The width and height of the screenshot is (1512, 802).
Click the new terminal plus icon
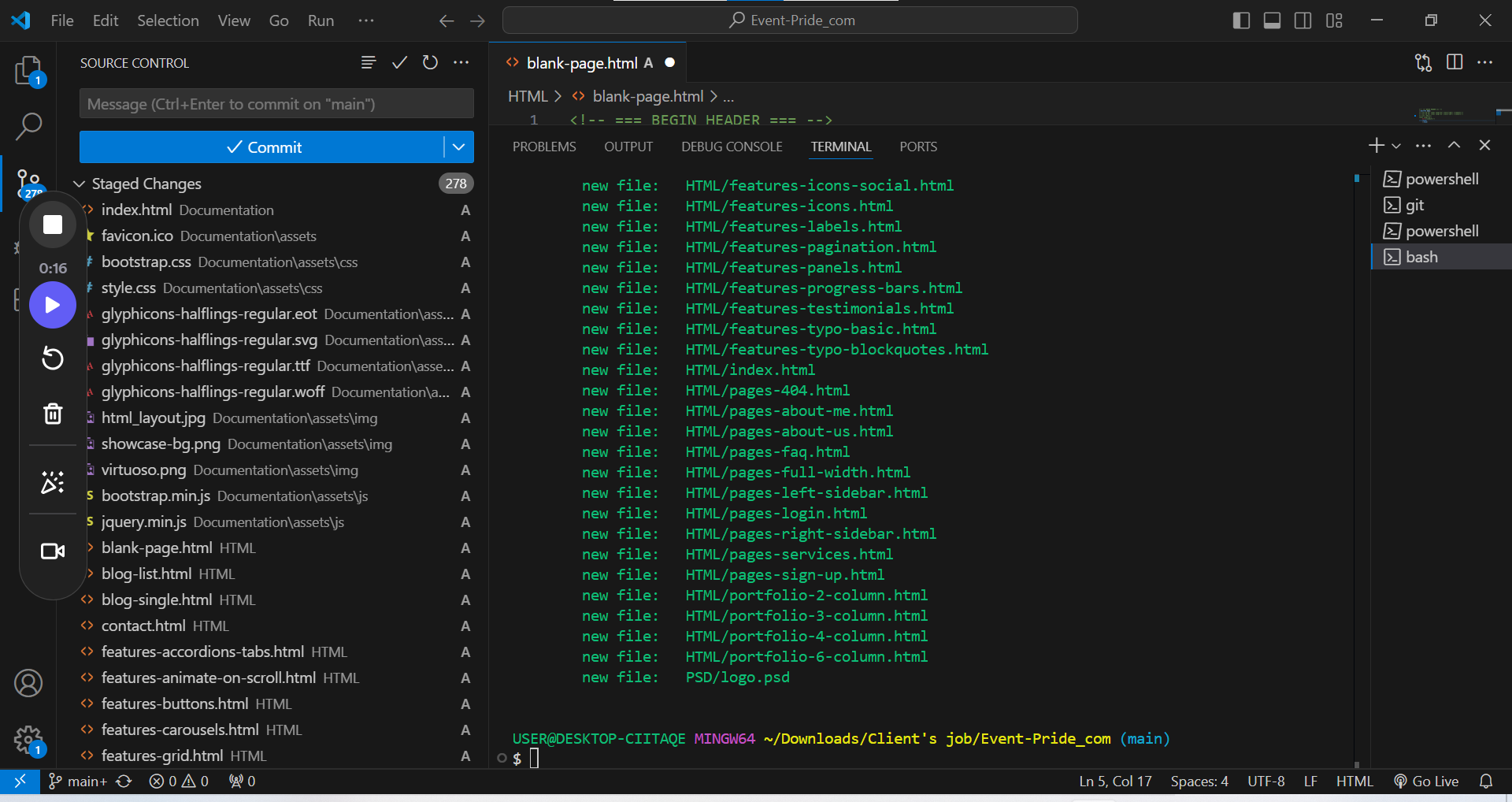coord(1376,146)
